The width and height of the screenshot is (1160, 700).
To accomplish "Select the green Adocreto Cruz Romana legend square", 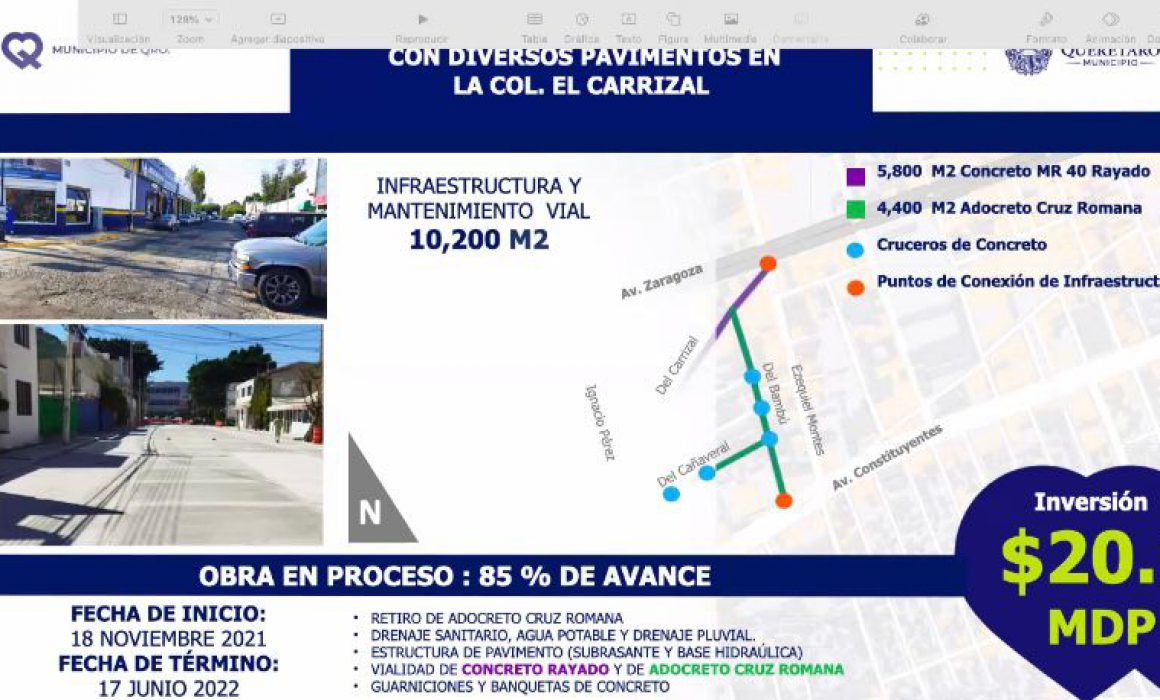I will [856, 209].
